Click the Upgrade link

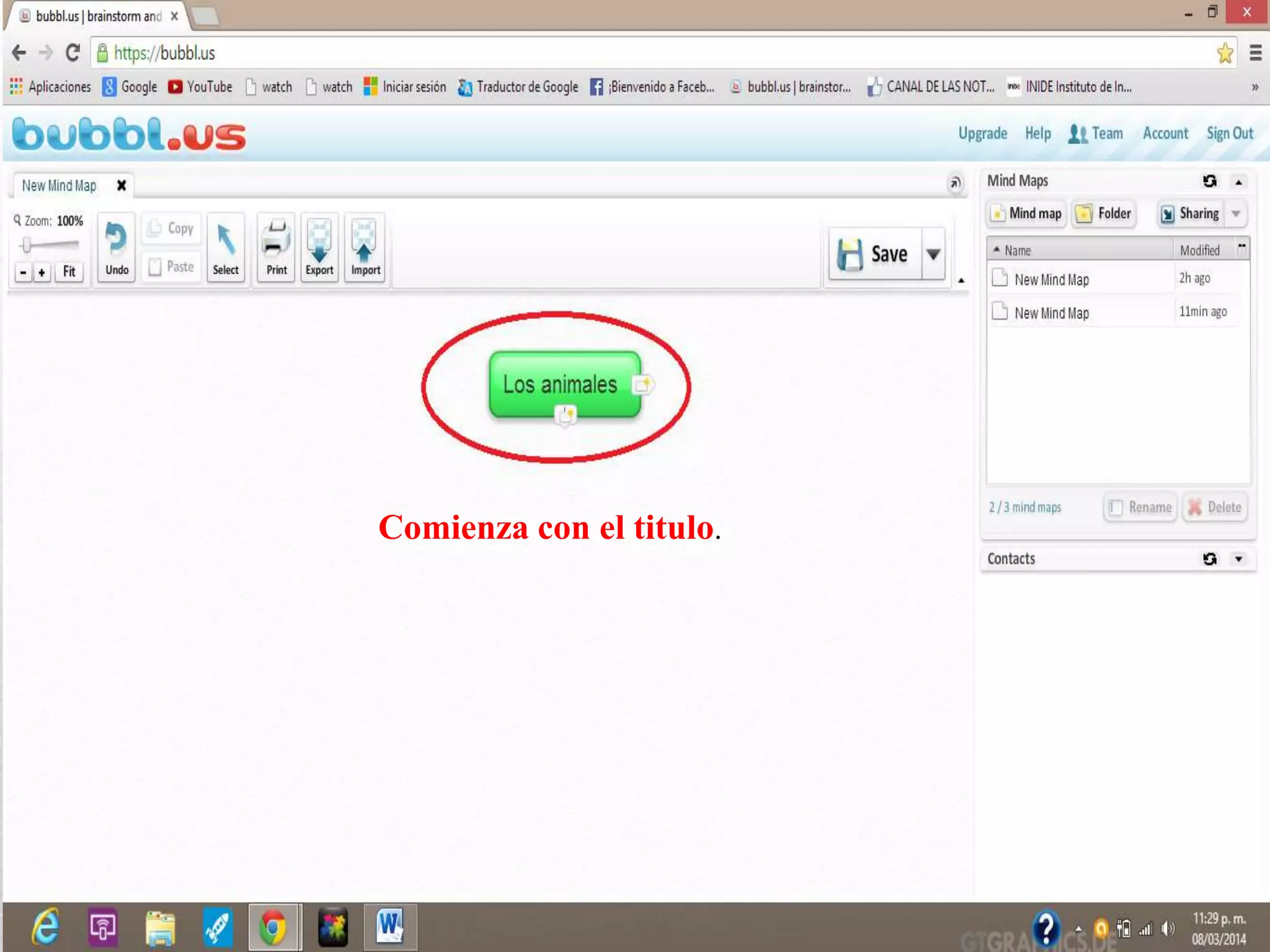pos(982,133)
